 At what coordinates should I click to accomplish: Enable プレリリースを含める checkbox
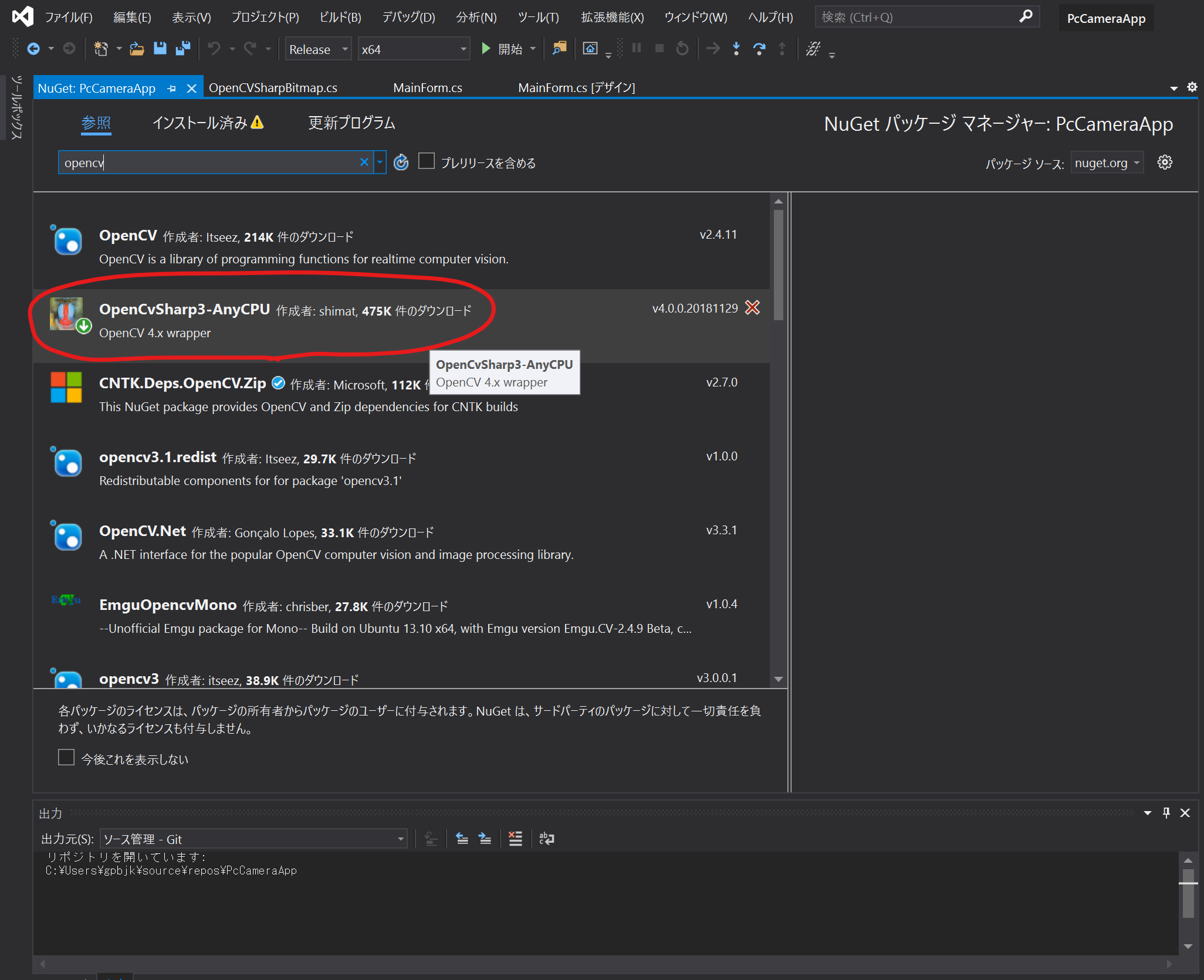[x=427, y=161]
